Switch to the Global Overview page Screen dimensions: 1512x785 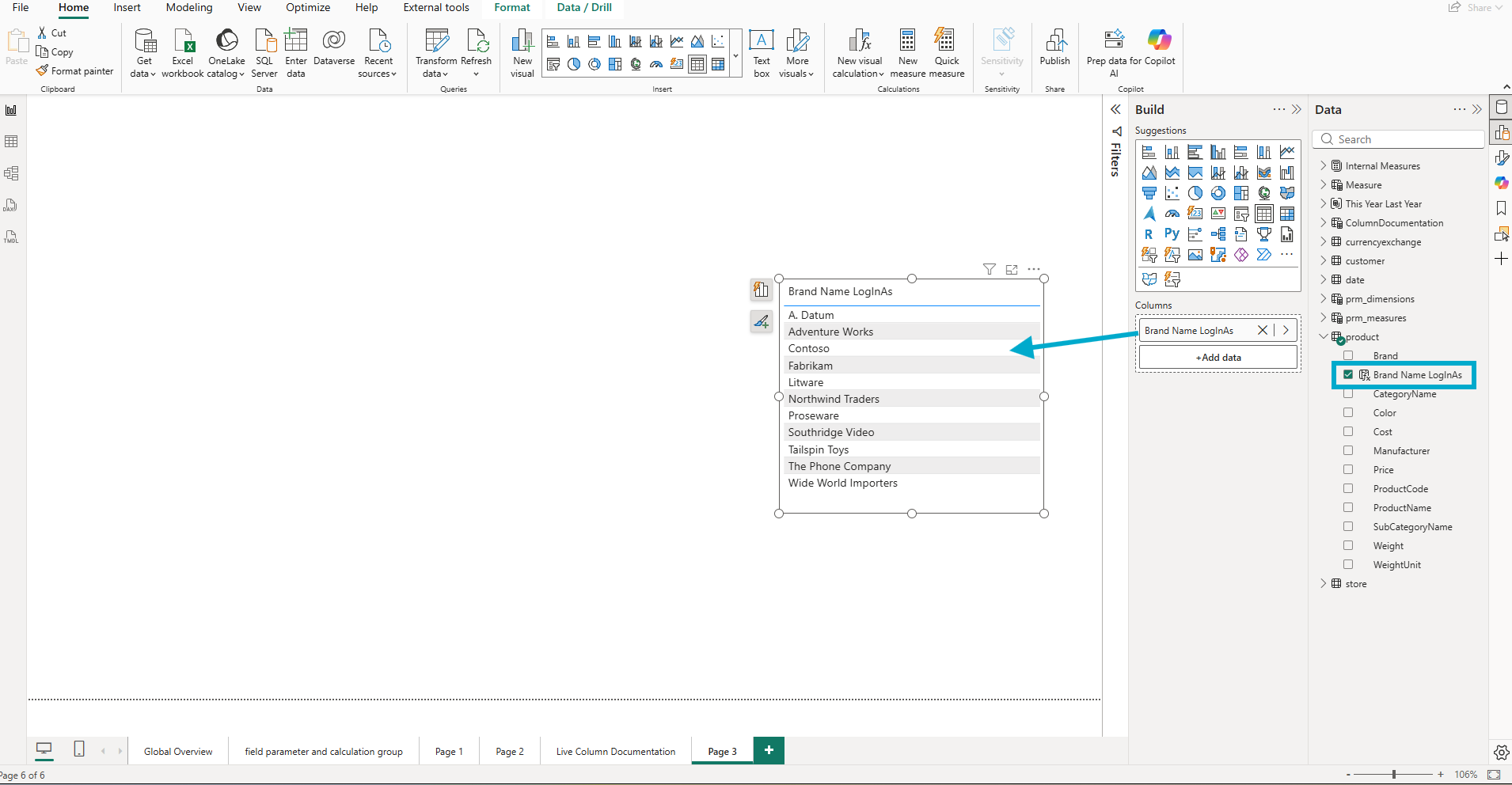pyautogui.click(x=178, y=751)
